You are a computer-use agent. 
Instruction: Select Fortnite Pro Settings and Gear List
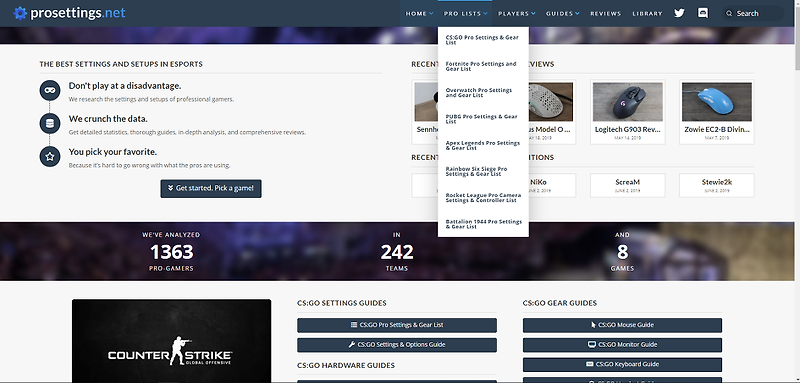click(483, 67)
